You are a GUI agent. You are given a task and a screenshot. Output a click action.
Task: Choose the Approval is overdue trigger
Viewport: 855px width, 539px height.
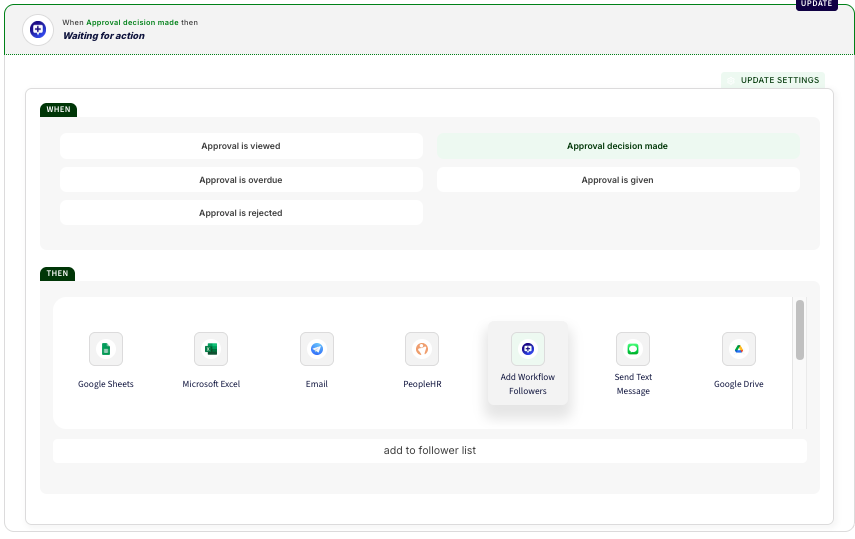click(x=241, y=180)
